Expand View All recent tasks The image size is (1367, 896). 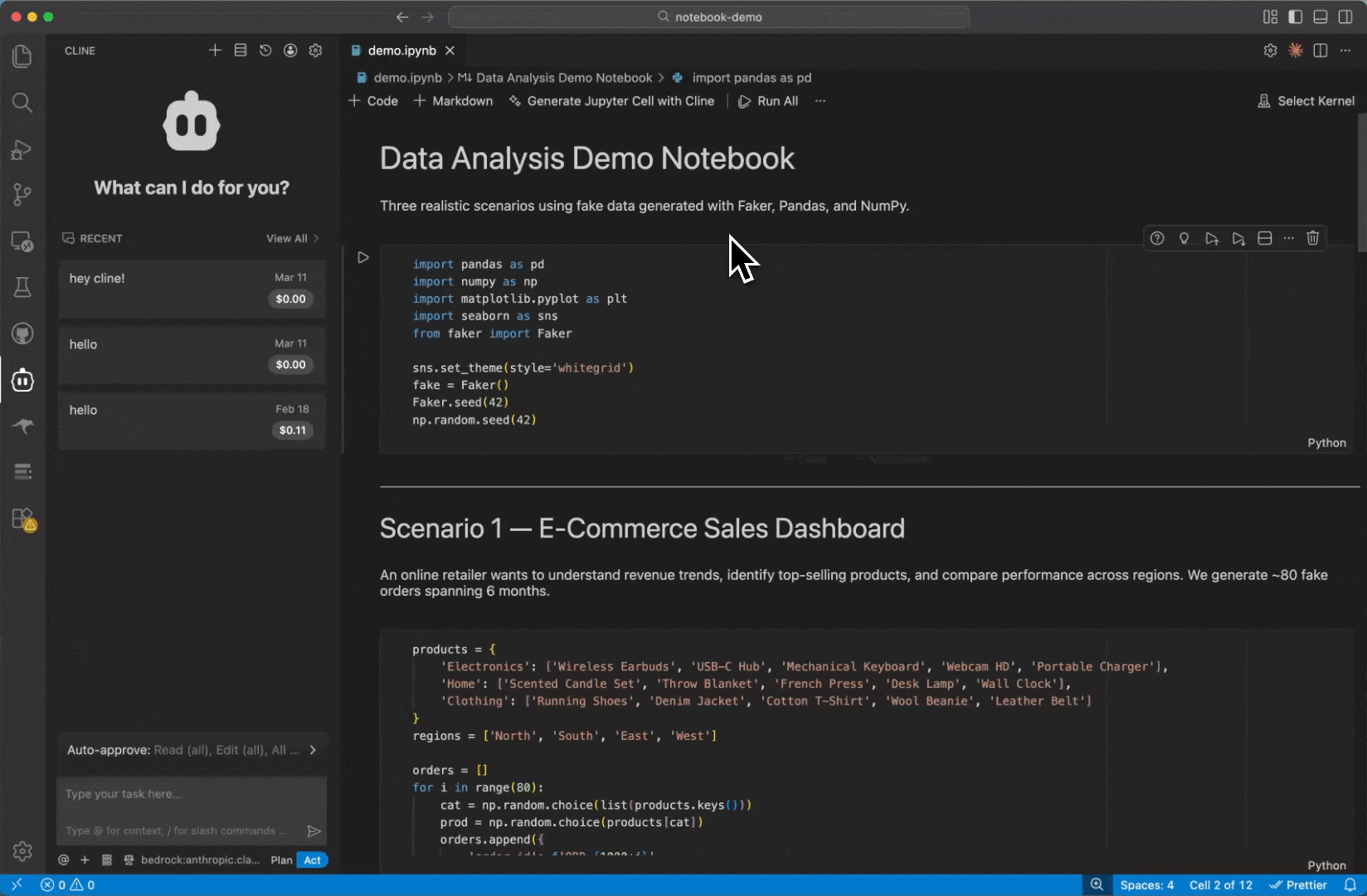pos(292,239)
